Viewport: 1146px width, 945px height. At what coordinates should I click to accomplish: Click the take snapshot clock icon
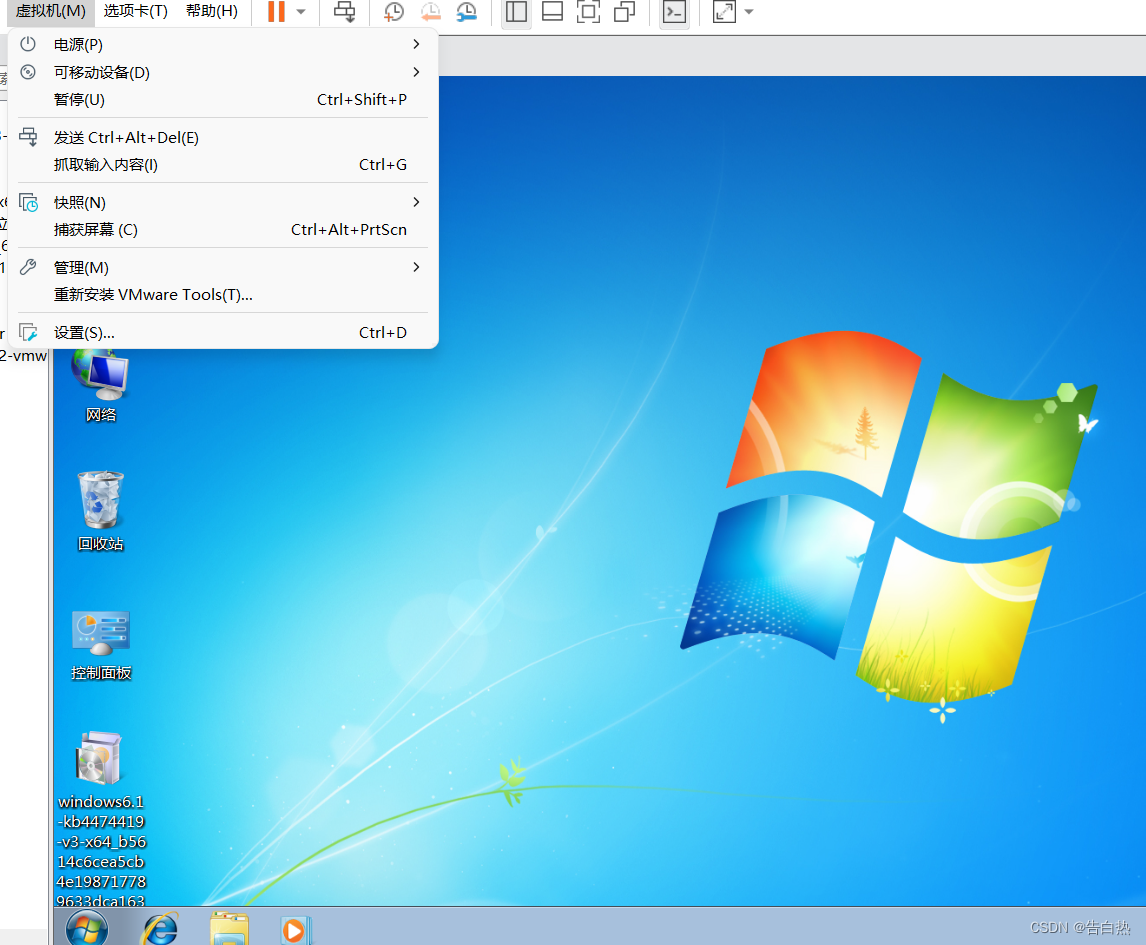point(394,12)
